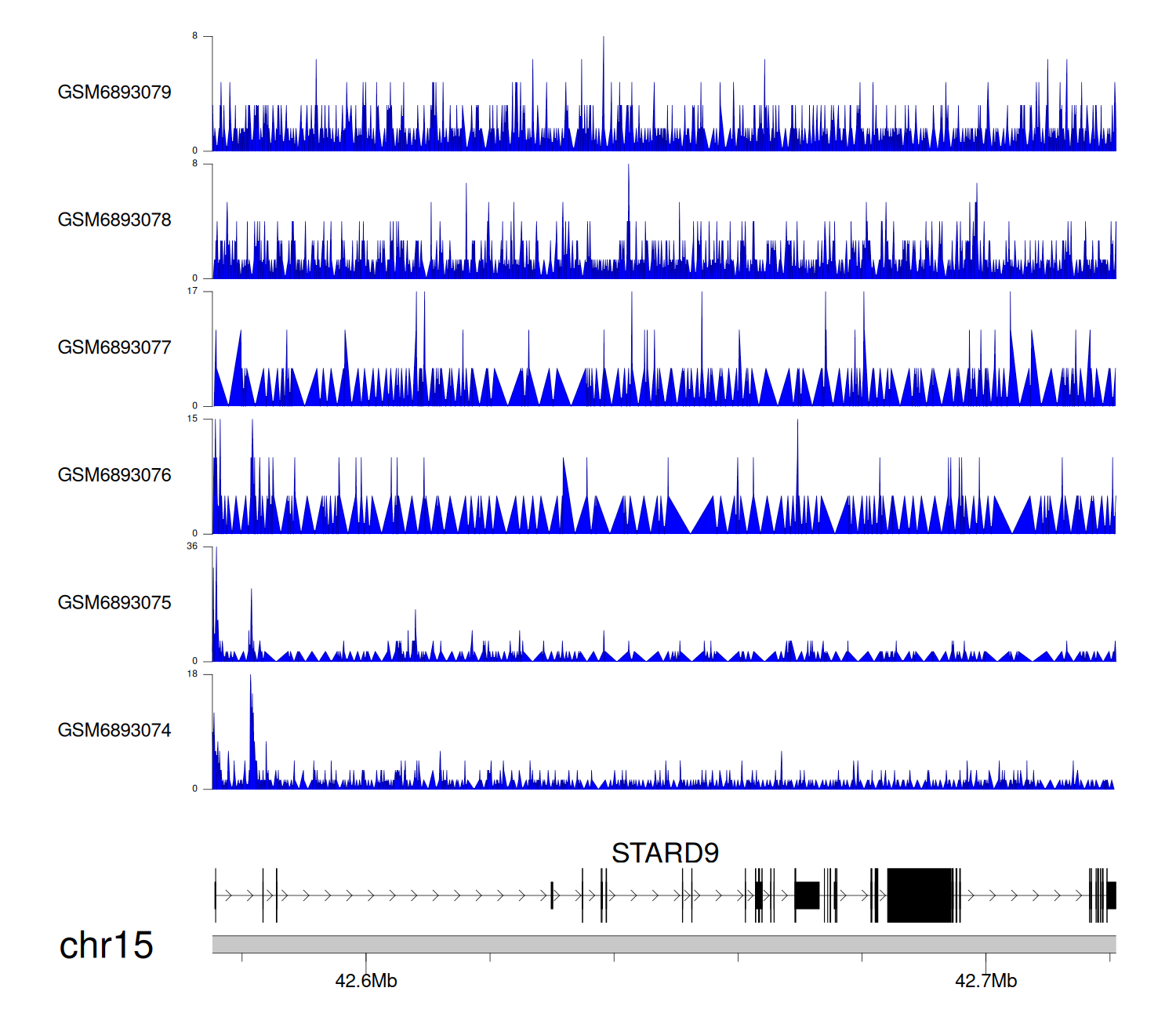
Task: Click the y-axis maximum 18 on GSM6893074
Action: (192, 674)
